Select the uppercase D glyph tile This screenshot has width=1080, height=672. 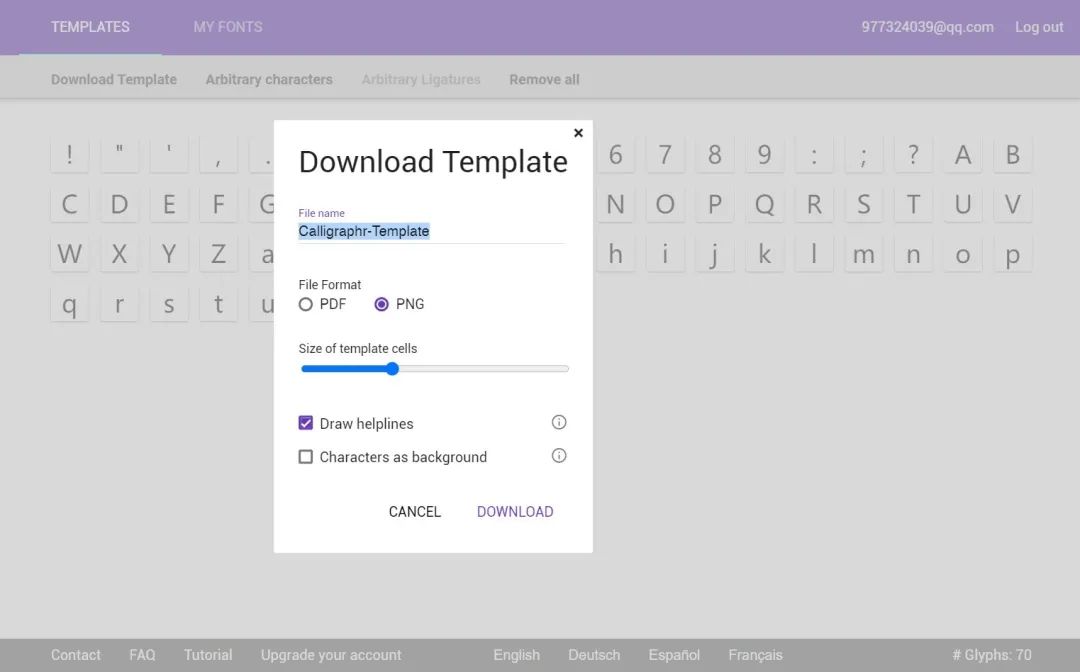click(119, 204)
